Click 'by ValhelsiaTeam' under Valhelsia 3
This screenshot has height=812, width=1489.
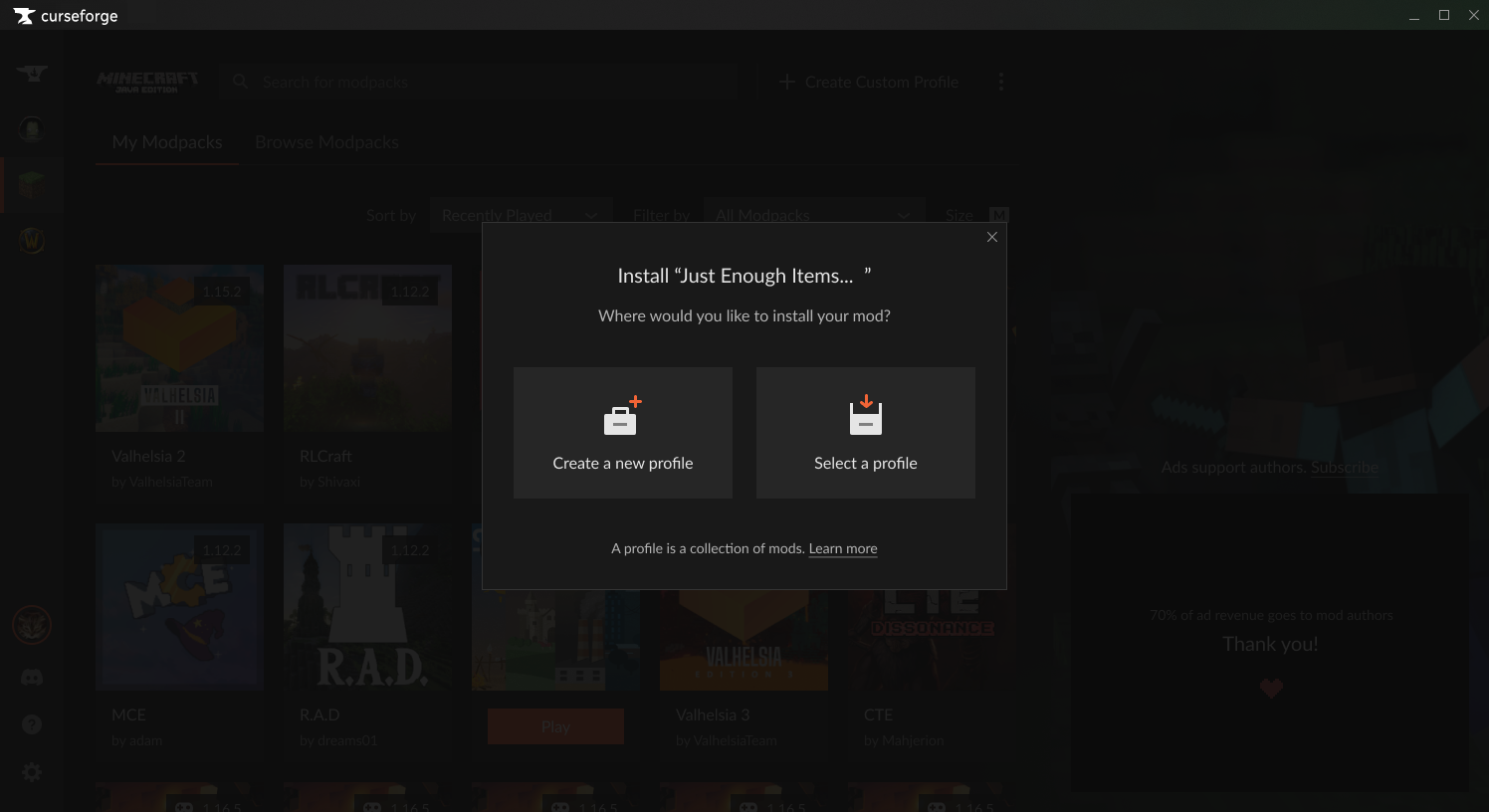pos(727,740)
